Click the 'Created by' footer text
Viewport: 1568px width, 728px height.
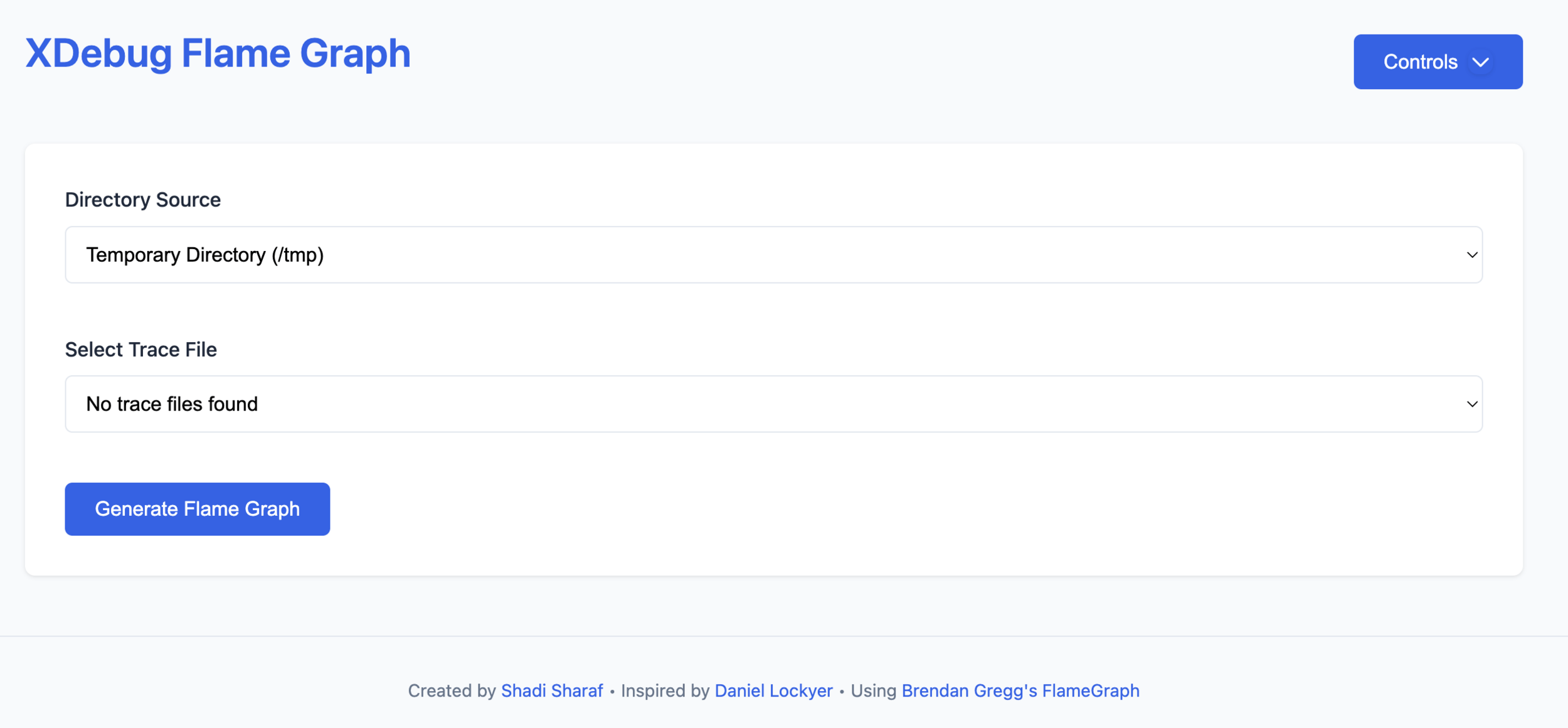click(452, 690)
